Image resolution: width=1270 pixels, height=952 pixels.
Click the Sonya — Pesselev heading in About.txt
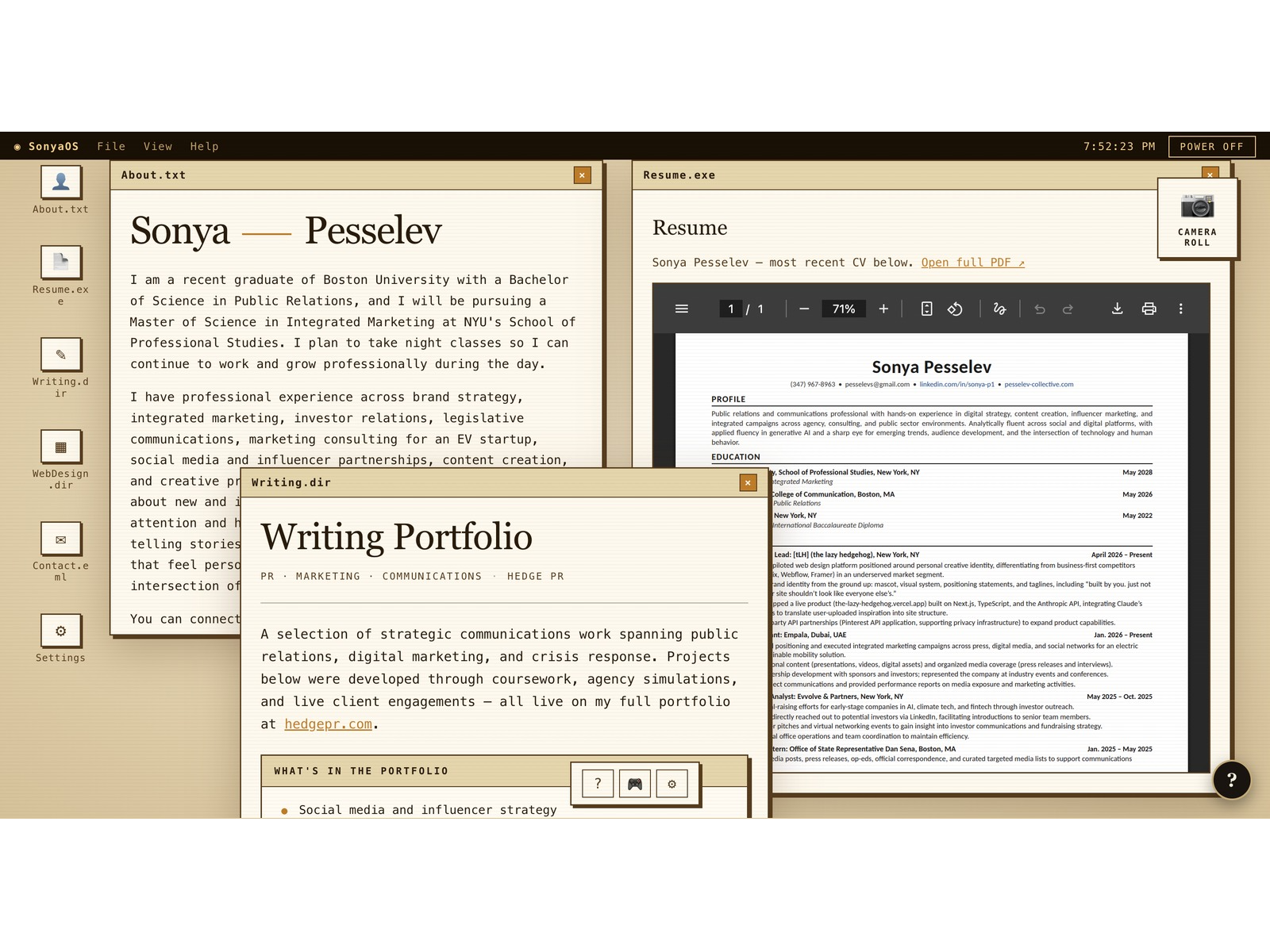pyautogui.click(x=286, y=231)
